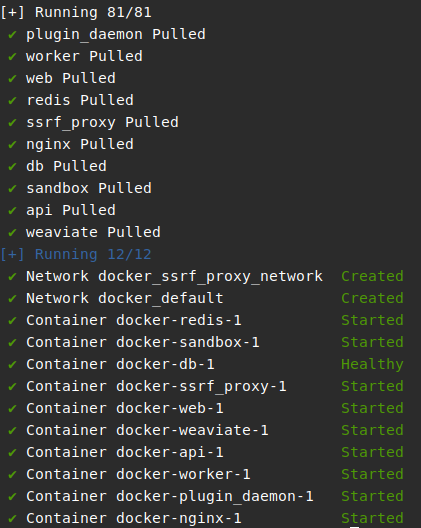The width and height of the screenshot is (421, 528).
Task: Click the Healthy status of docker-db-1
Action: tap(372, 365)
